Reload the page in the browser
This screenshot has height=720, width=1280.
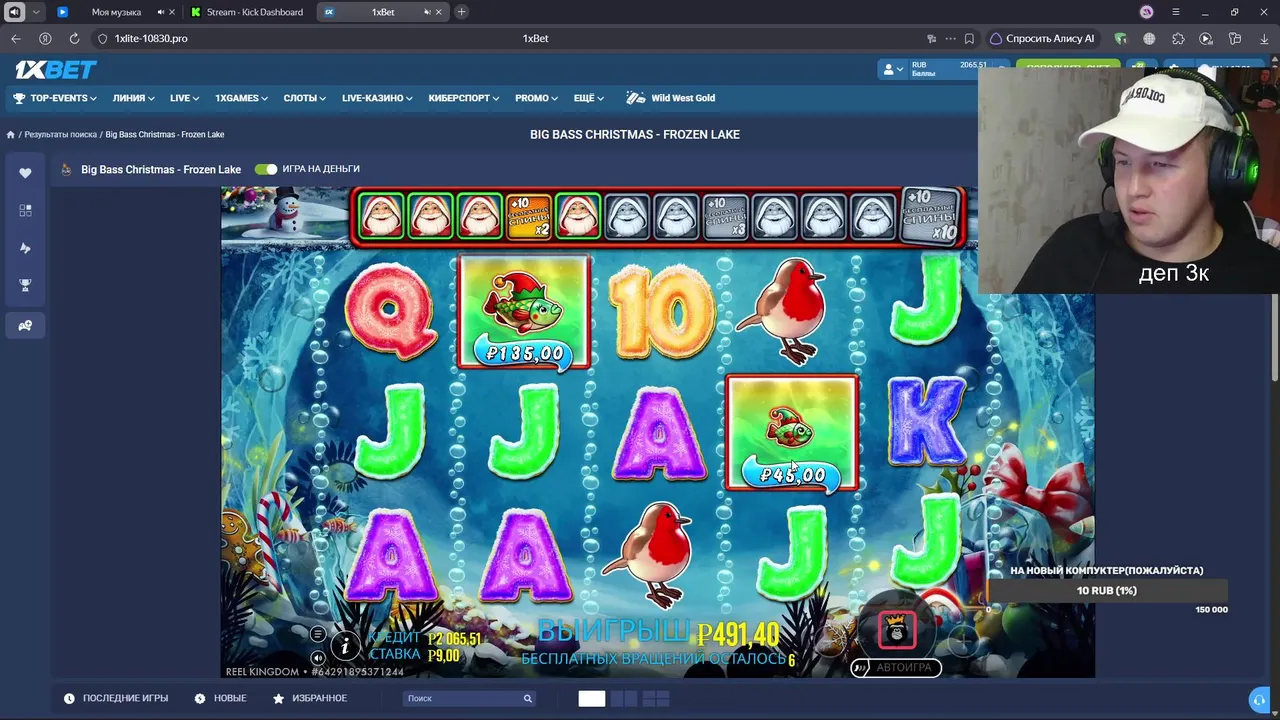[74, 39]
